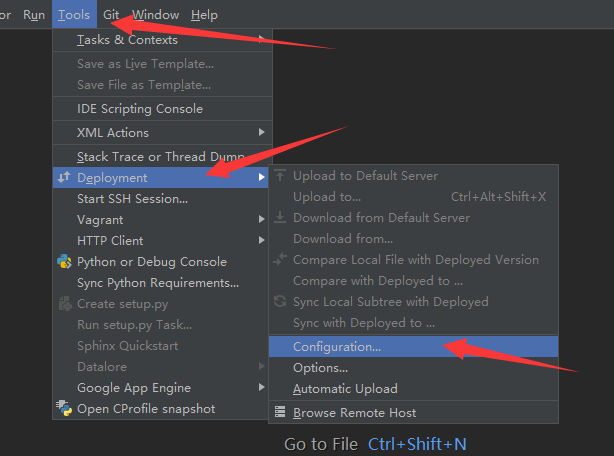Select Save File as Template...
This screenshot has height=456, width=614.
click(x=163, y=85)
